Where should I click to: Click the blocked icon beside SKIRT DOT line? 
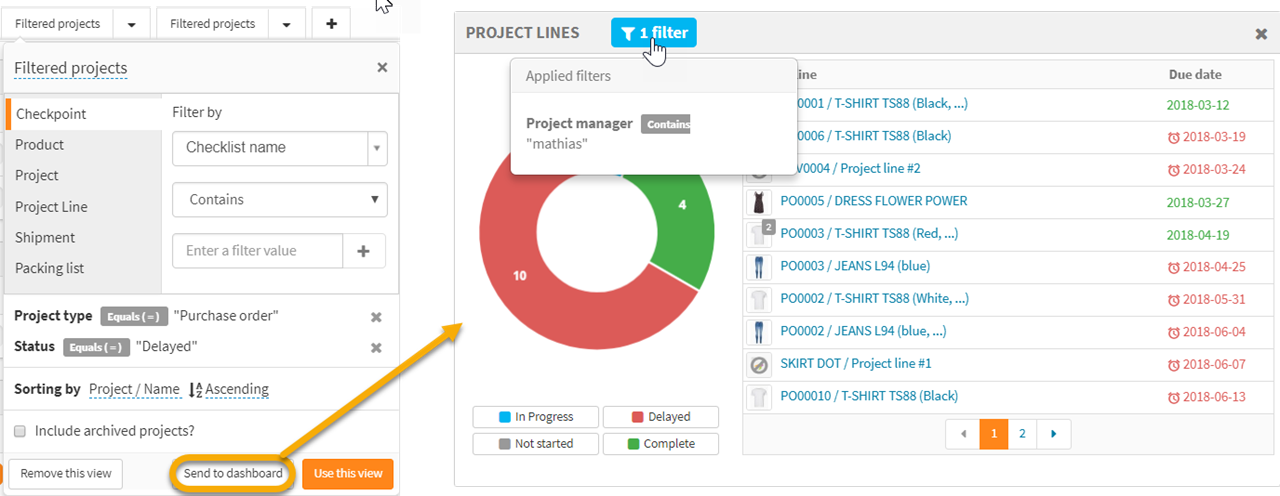coord(760,364)
